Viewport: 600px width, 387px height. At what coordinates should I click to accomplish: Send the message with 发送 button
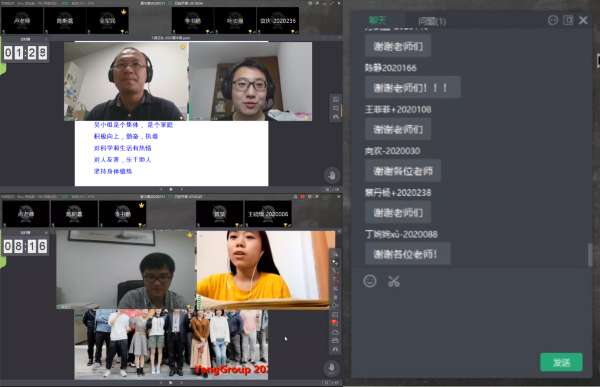coord(561,362)
